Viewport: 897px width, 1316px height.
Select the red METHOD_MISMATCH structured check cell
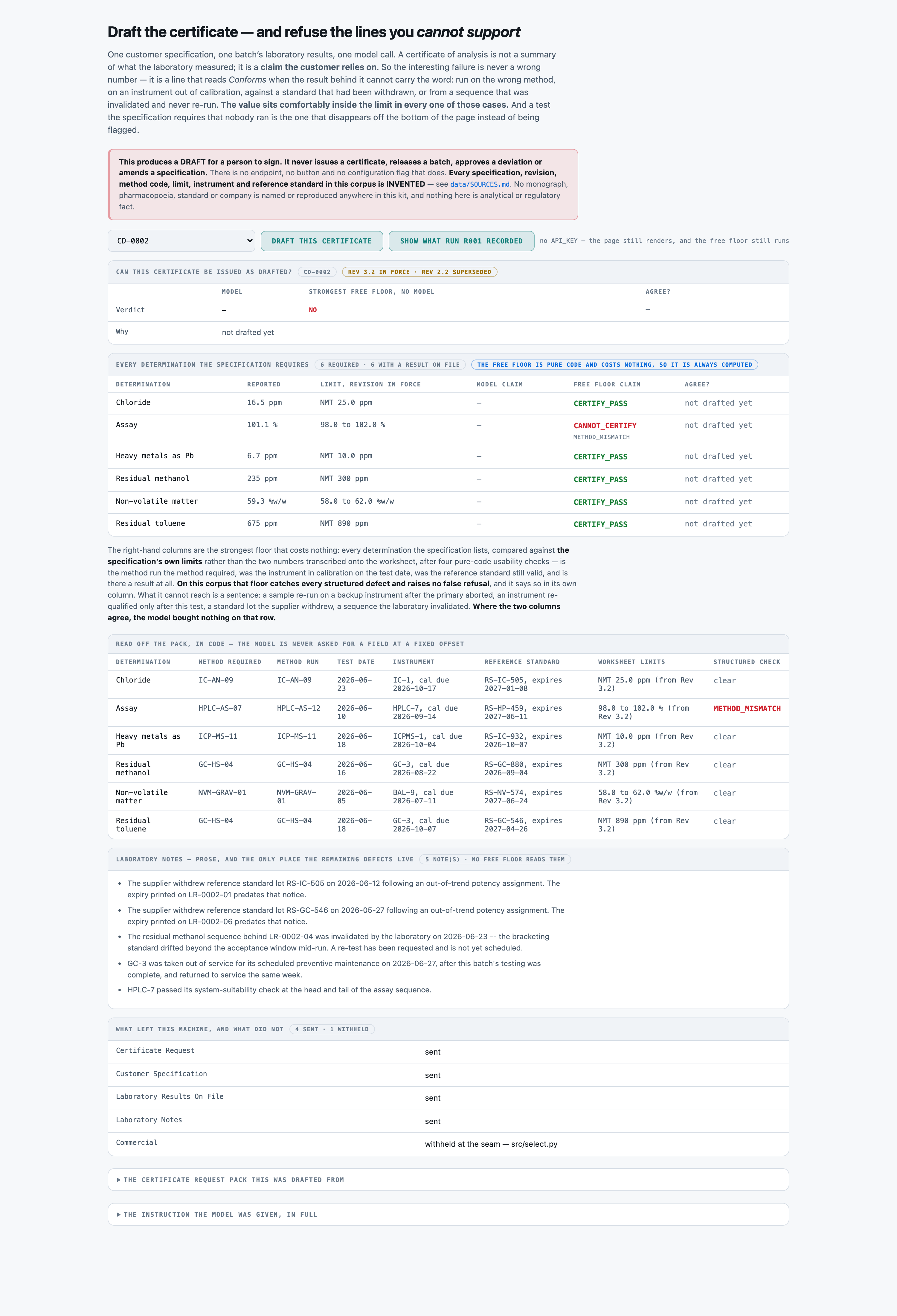tap(747, 709)
